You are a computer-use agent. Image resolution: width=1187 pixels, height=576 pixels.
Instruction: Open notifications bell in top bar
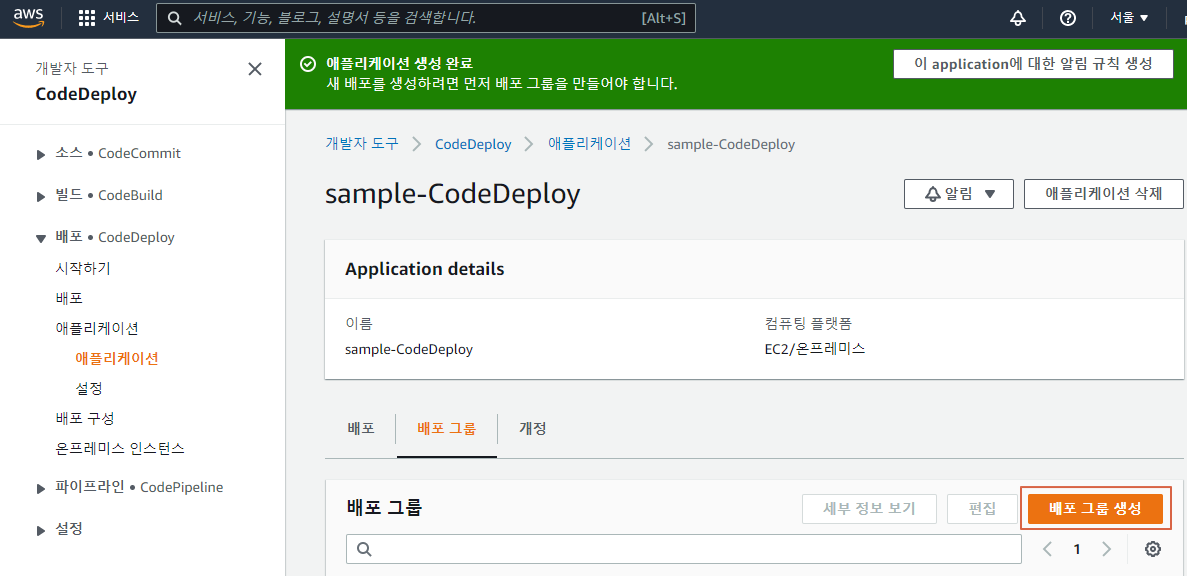click(x=1018, y=18)
